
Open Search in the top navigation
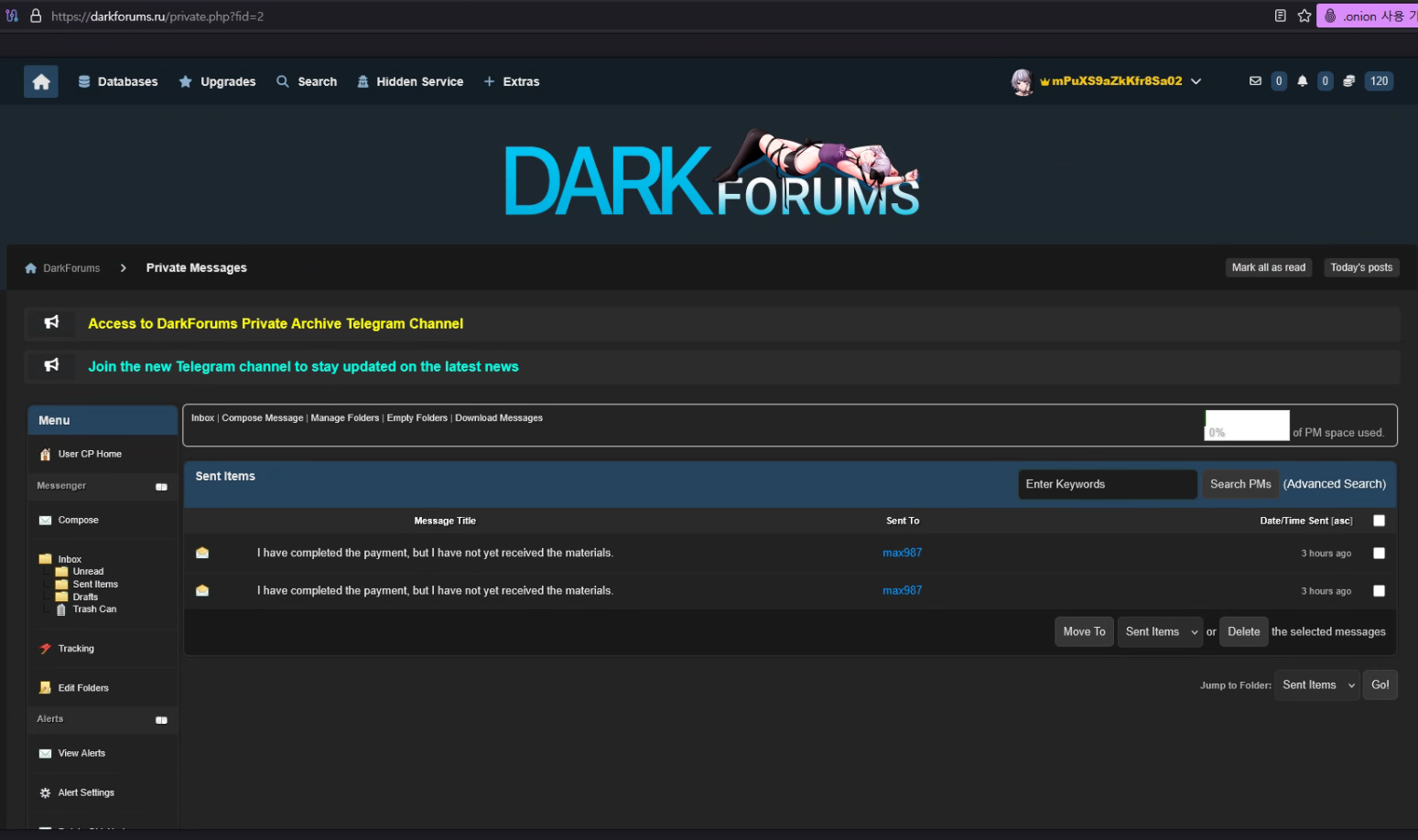308,81
